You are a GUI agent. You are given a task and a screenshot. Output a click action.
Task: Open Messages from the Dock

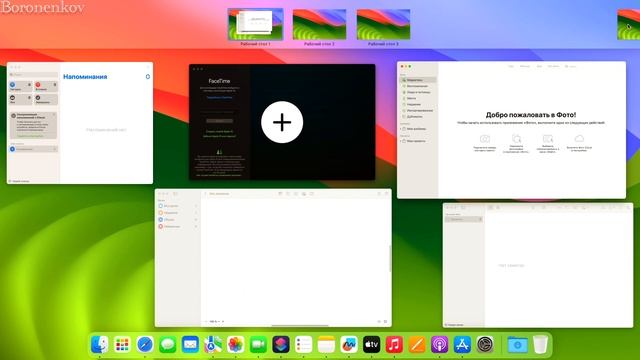point(168,345)
